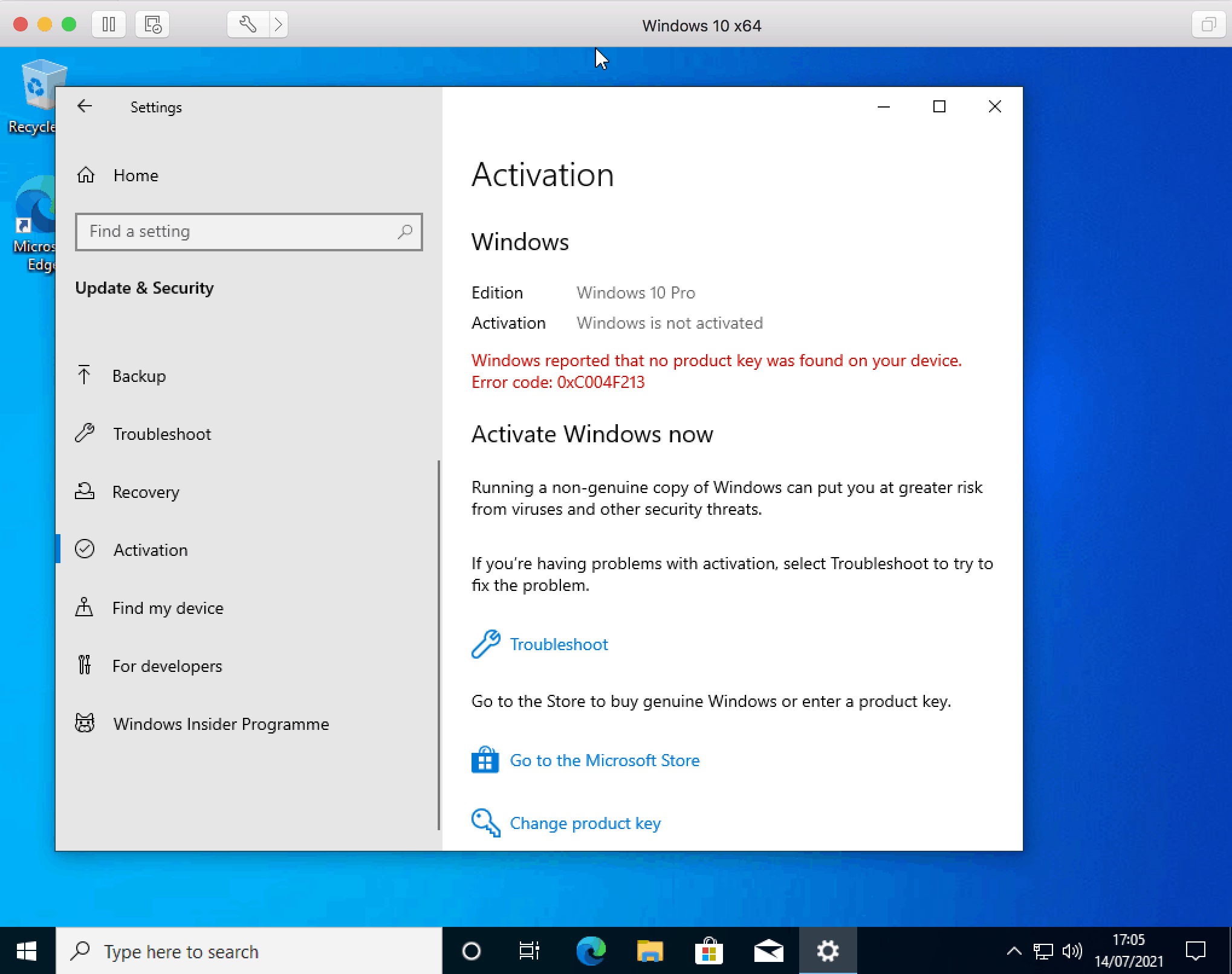Screen dimensions: 1232x974
Task: Click the For developers tools icon
Action: (85, 665)
